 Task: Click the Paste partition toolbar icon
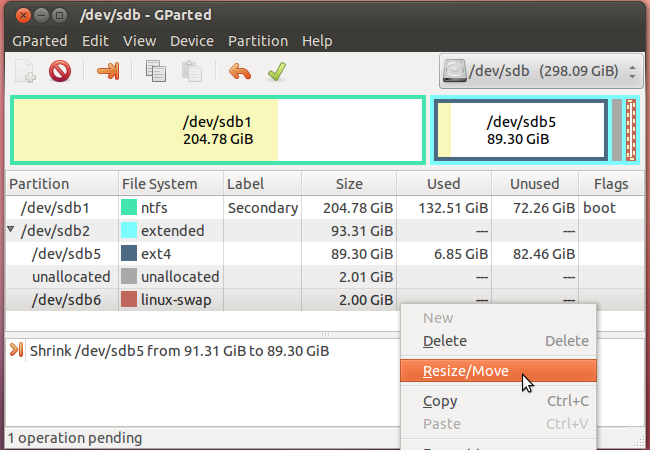pos(192,71)
